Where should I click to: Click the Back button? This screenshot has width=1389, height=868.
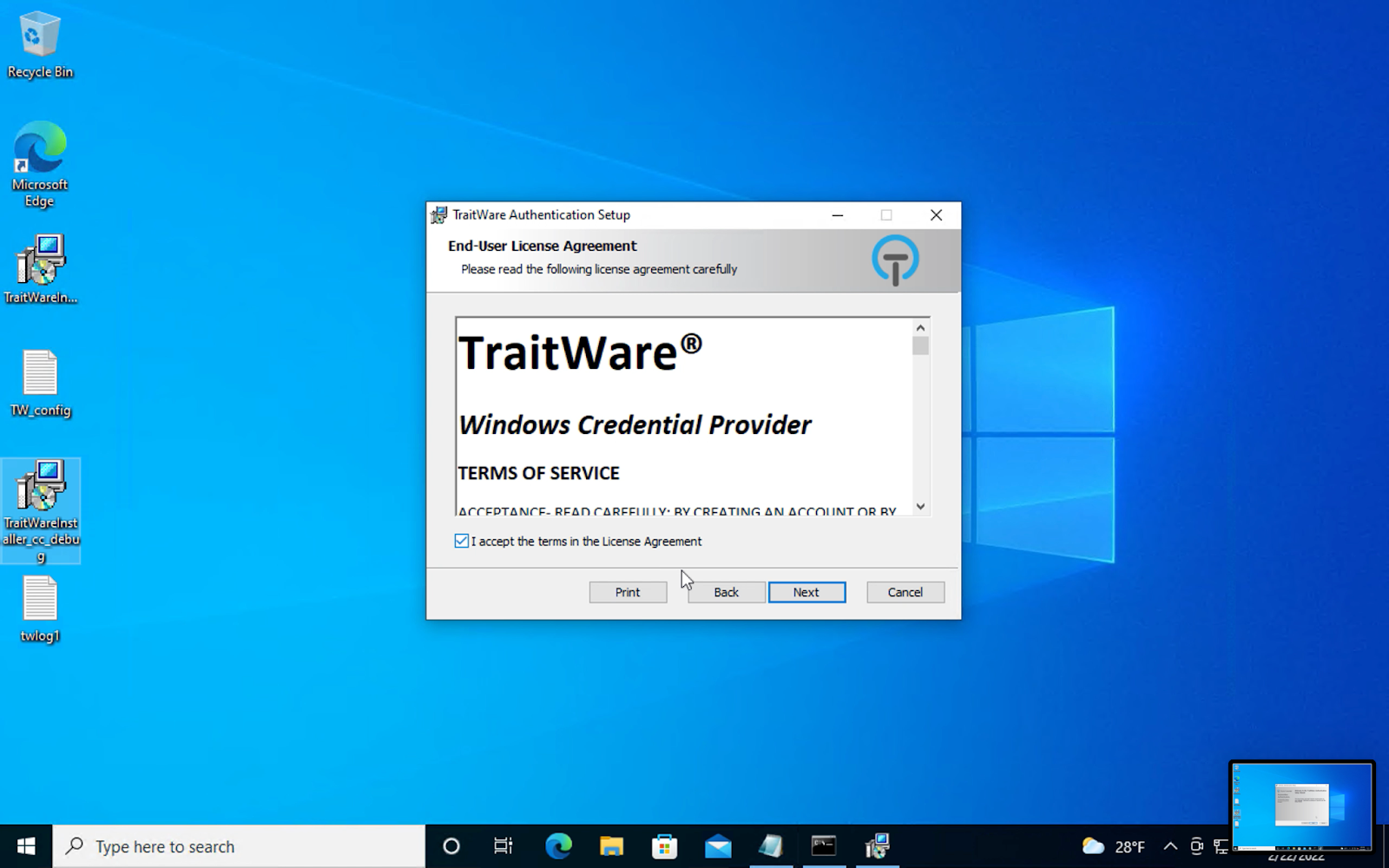[x=727, y=592]
